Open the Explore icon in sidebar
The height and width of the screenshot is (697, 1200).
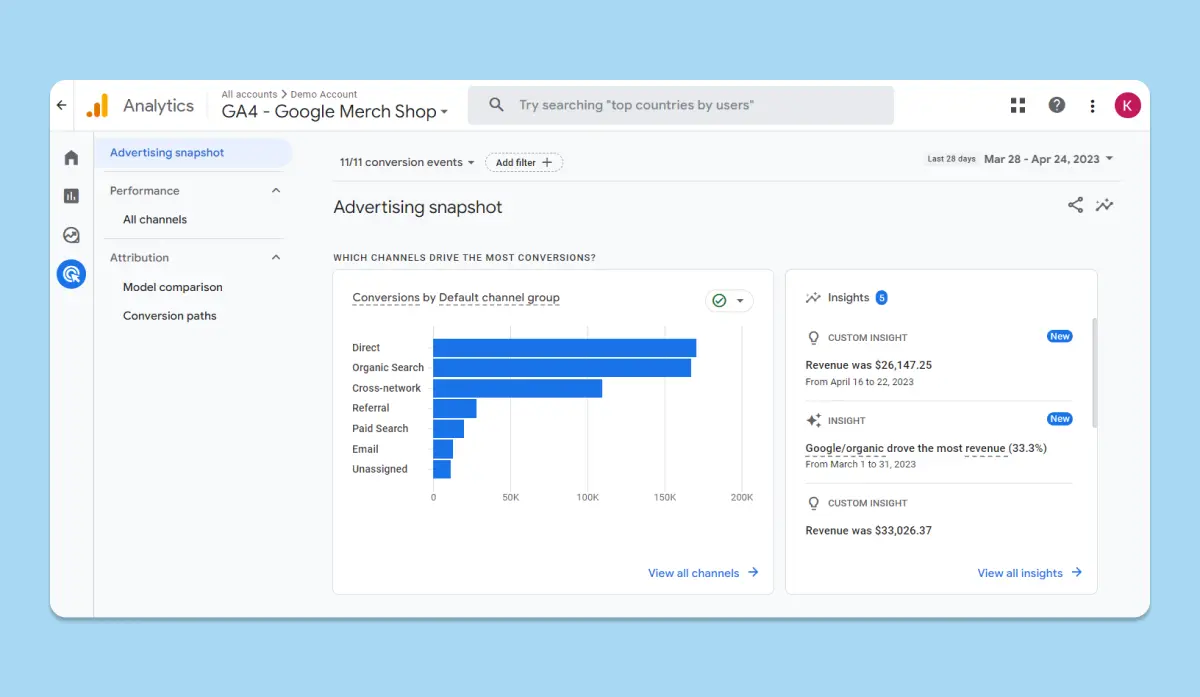tap(71, 235)
